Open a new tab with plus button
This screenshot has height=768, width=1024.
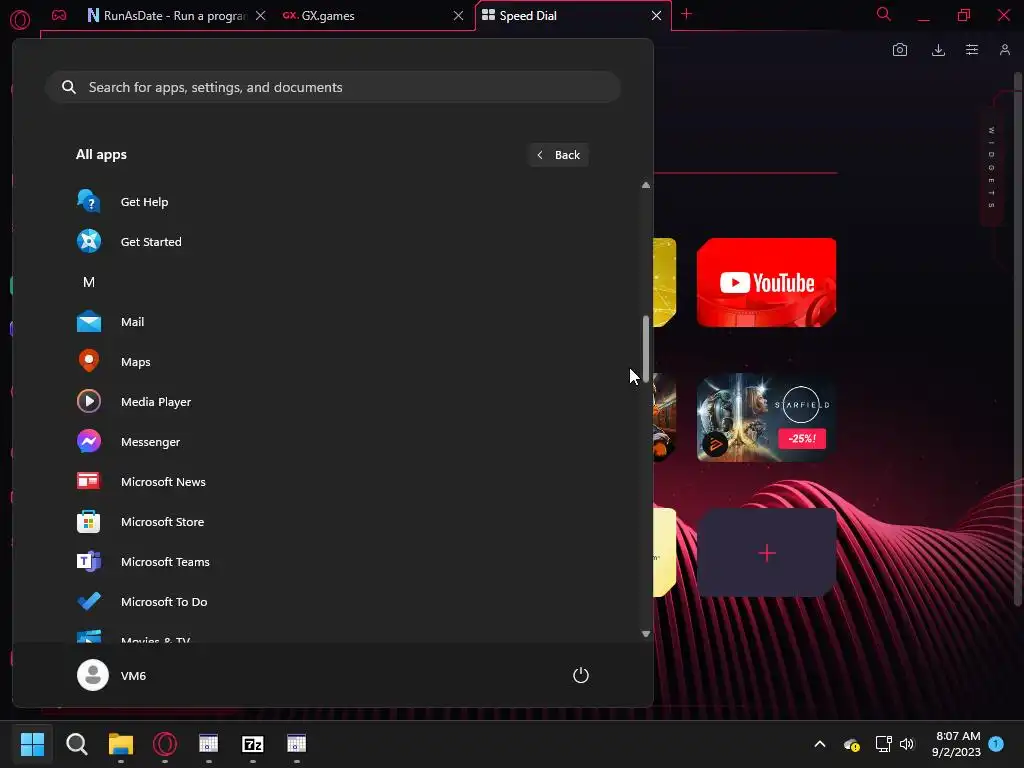pyautogui.click(x=686, y=14)
